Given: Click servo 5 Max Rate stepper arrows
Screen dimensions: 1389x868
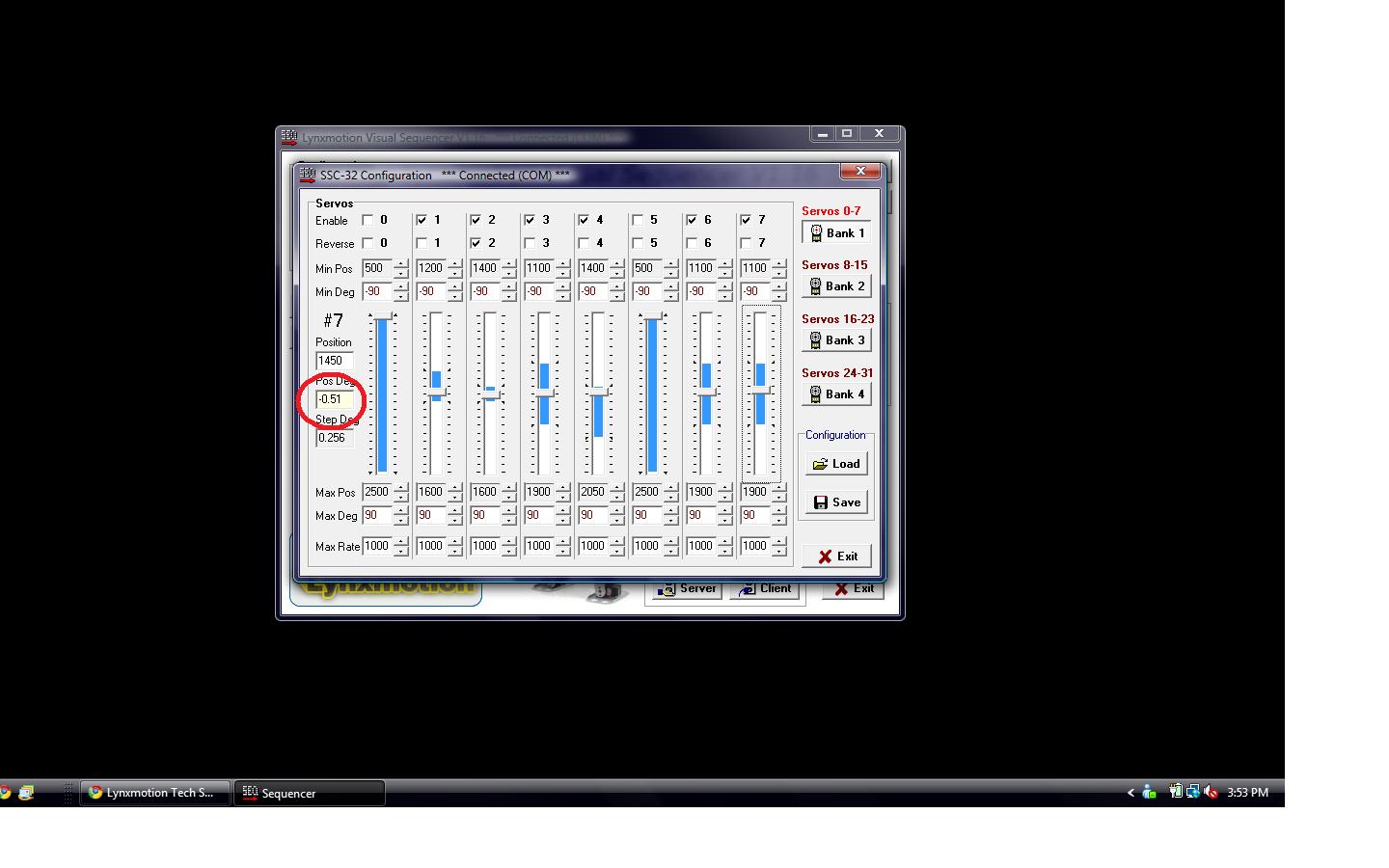Looking at the screenshot, I should point(670,546).
